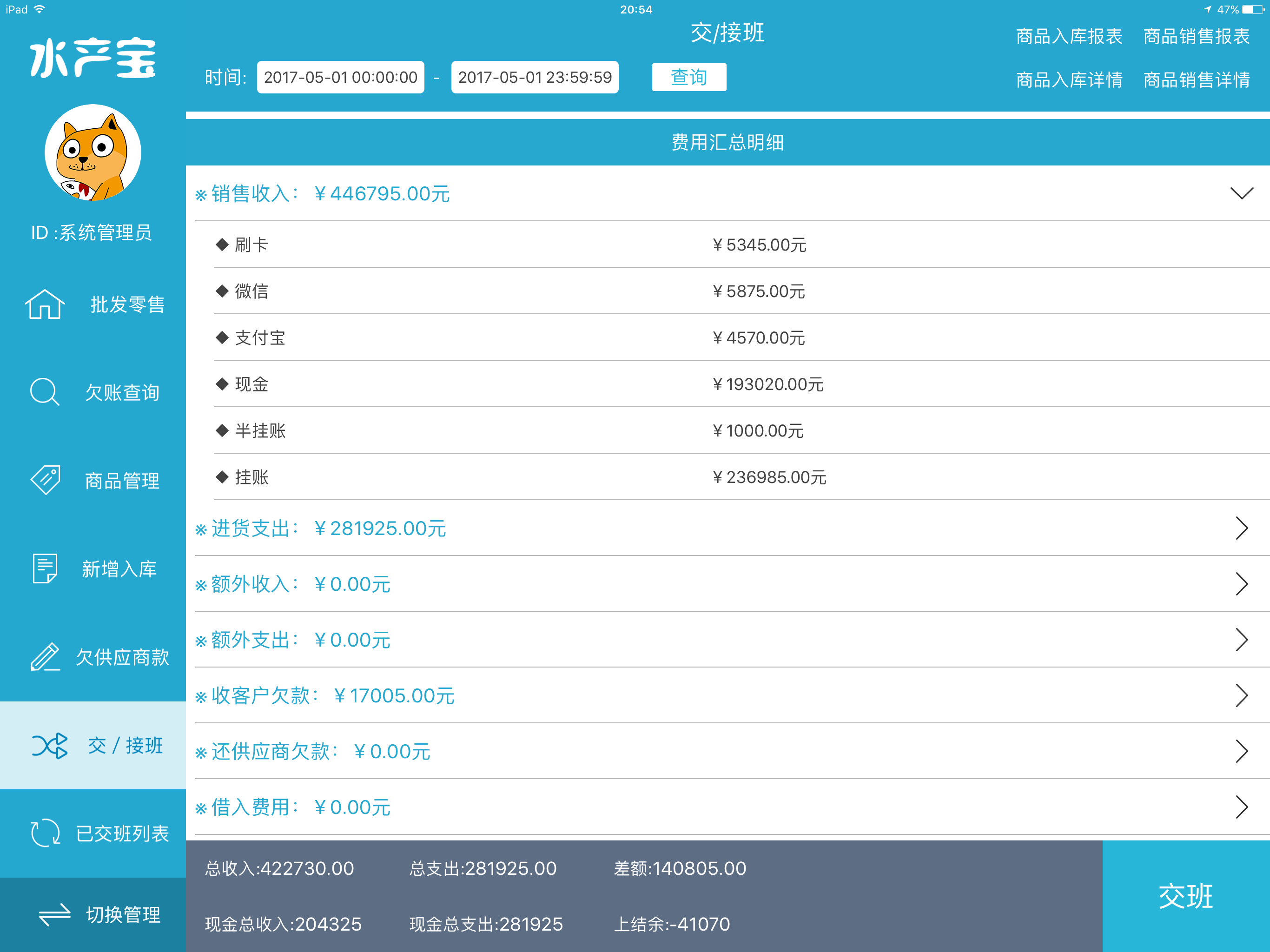Click the house icon for 批发零售
This screenshot has height=952, width=1270.
click(45, 304)
